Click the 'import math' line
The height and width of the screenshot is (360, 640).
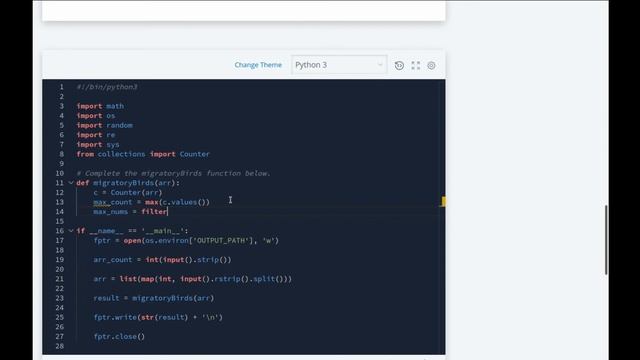coord(100,106)
